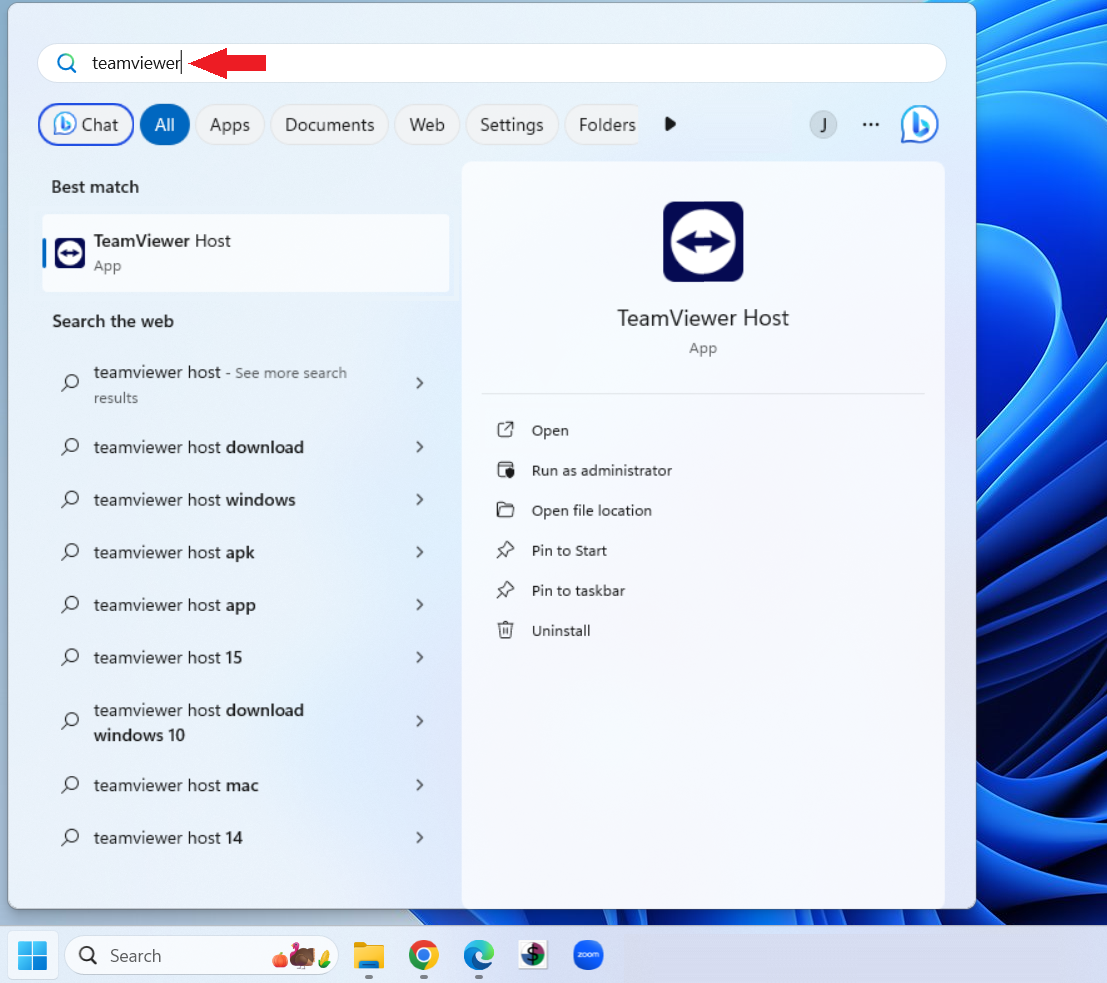Switch to the Folders filter tab

[604, 124]
